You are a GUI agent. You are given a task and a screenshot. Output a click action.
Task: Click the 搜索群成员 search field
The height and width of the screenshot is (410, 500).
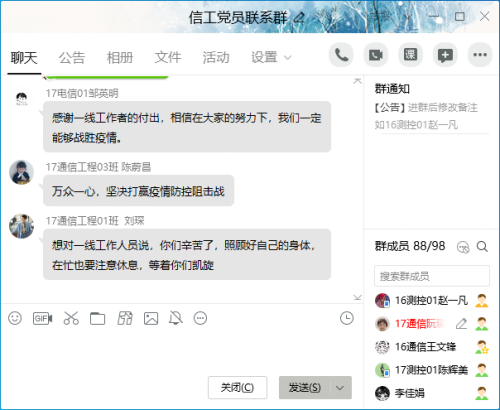(432, 276)
